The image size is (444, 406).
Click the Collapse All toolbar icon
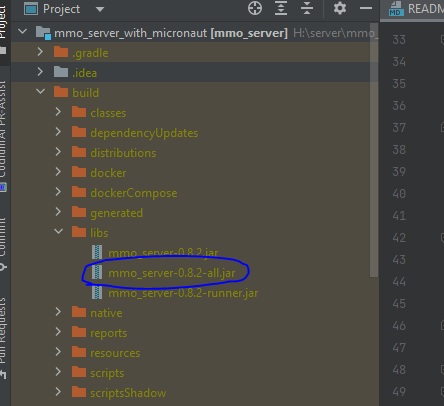pyautogui.click(x=307, y=8)
